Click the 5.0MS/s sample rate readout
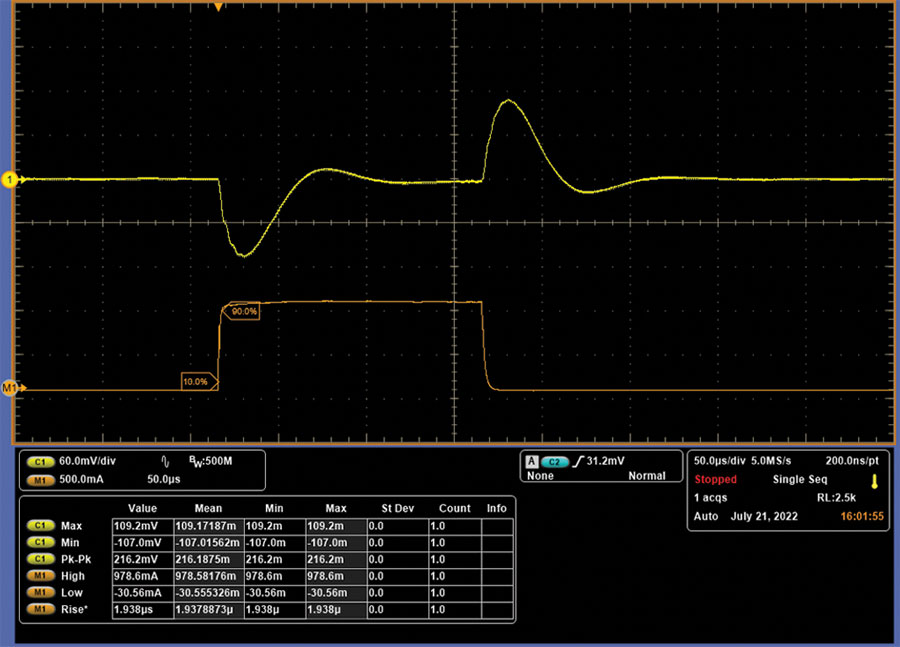 coord(771,461)
